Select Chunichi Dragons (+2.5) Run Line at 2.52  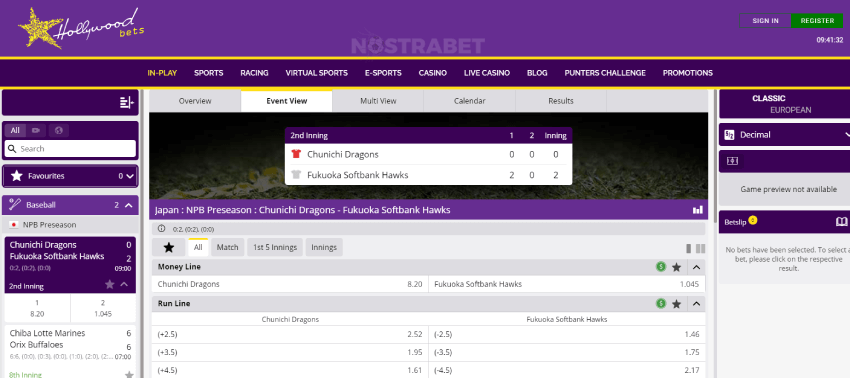coord(290,335)
